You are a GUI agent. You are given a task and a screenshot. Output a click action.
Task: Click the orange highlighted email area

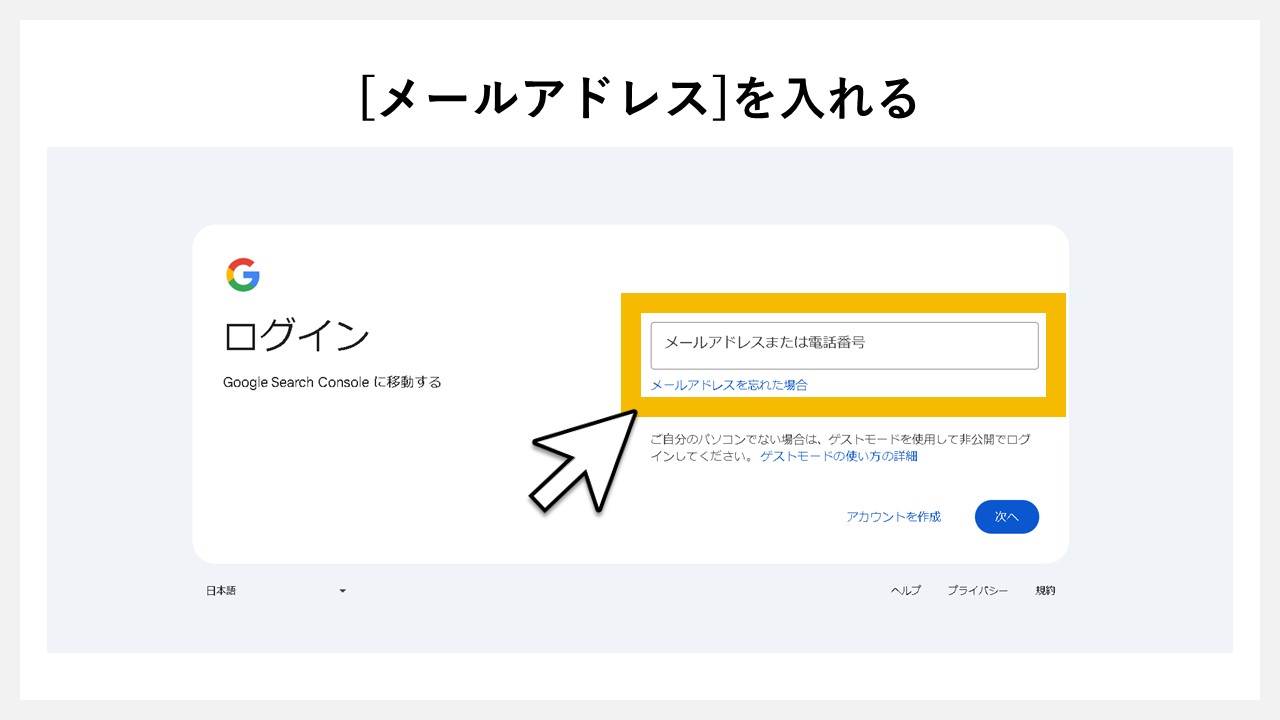coord(843,355)
